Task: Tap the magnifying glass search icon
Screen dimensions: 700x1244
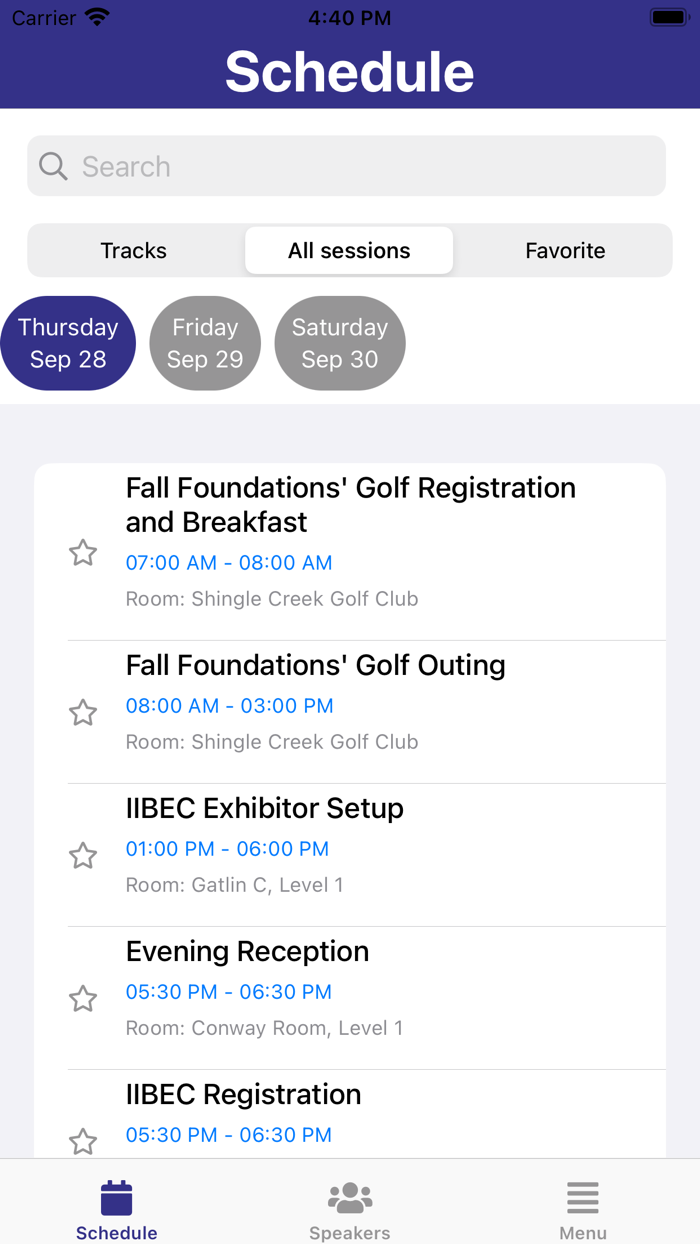Action: [x=53, y=166]
